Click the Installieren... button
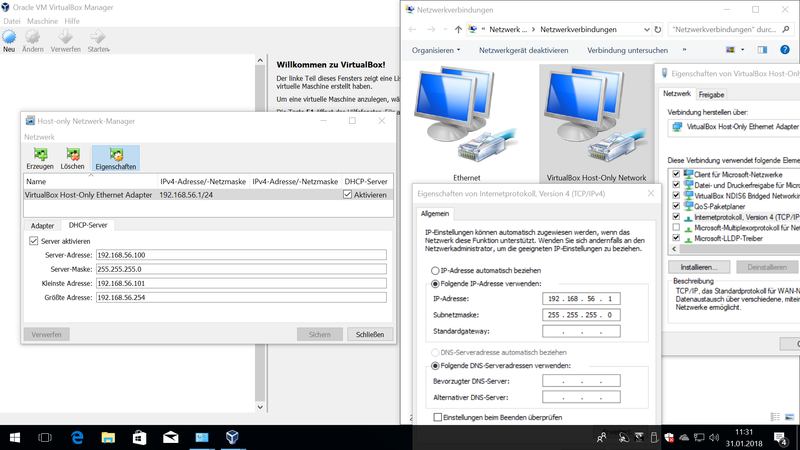This screenshot has height=450, width=800. pos(698,267)
